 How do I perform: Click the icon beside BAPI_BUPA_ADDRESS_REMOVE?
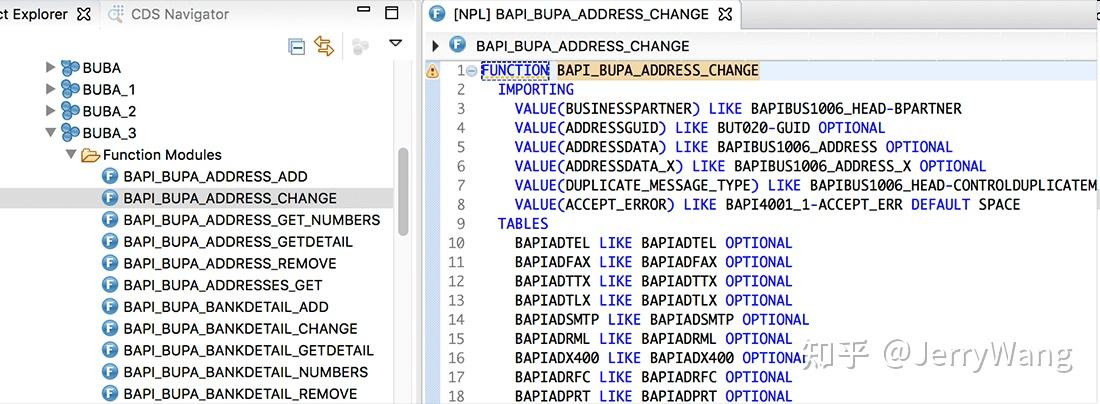point(109,263)
